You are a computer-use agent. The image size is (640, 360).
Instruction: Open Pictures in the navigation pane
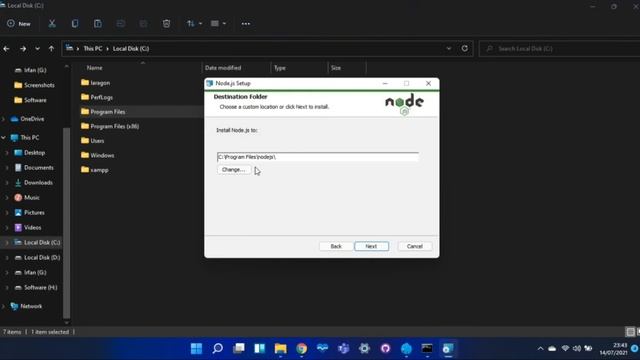pyautogui.click(x=30, y=213)
